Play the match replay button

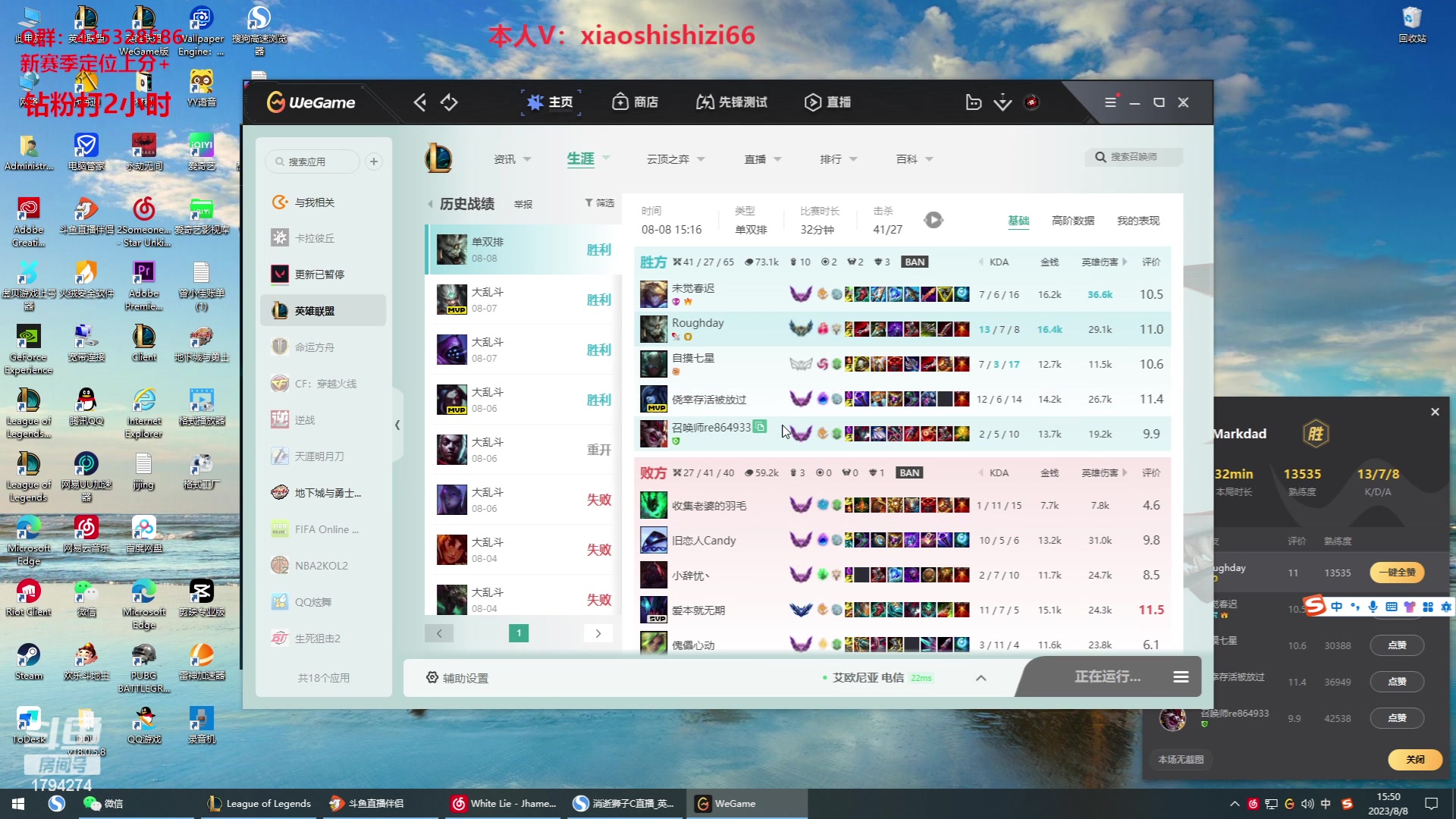pyautogui.click(x=934, y=220)
